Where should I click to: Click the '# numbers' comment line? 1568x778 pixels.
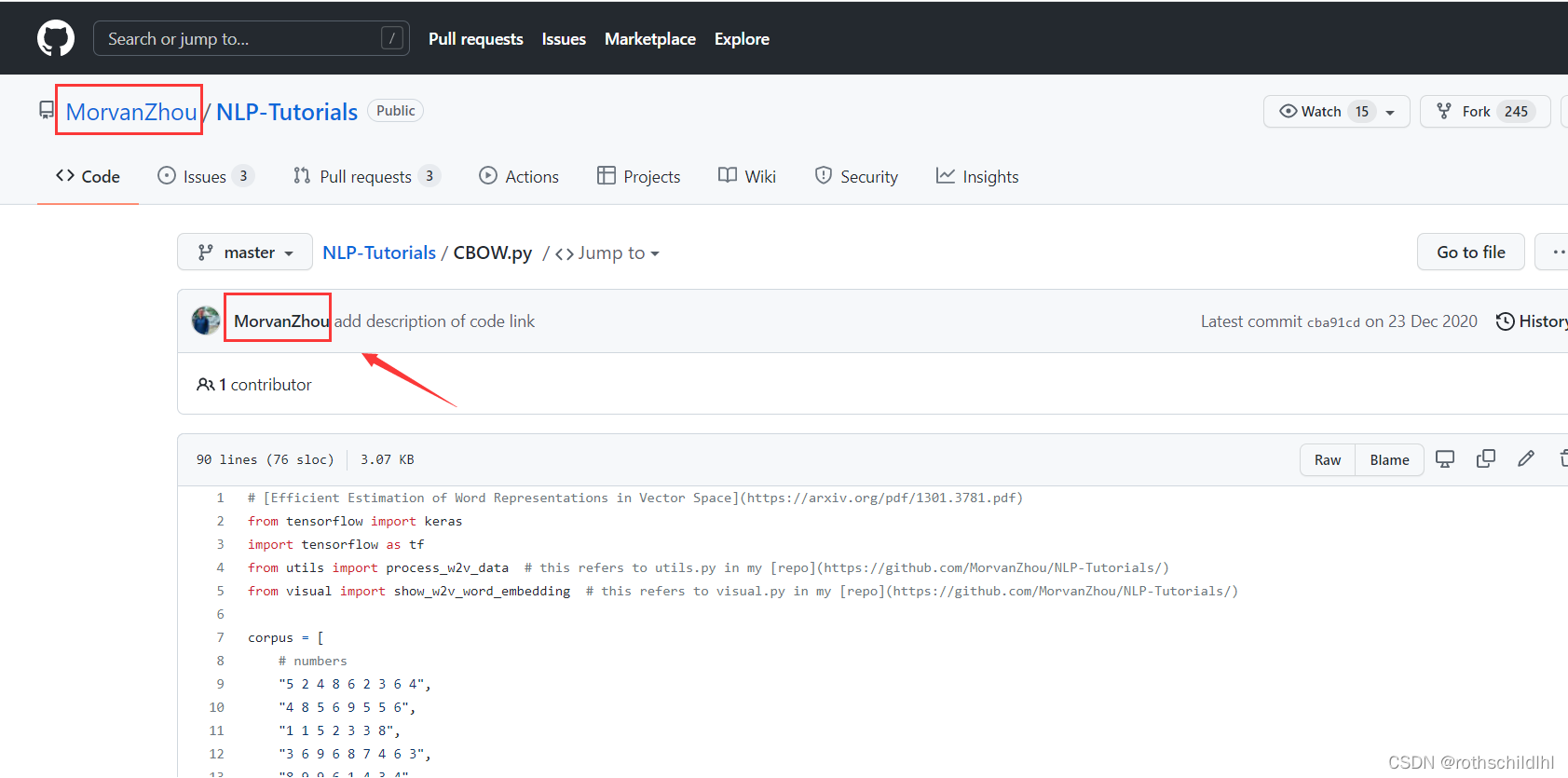313,662
